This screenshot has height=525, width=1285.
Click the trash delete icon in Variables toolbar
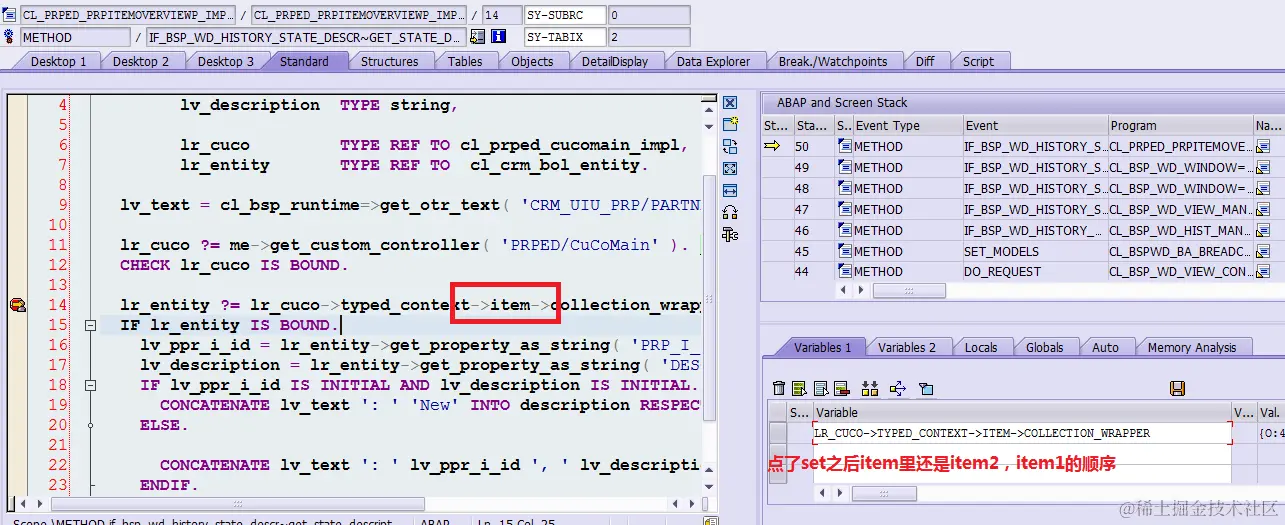[779, 388]
